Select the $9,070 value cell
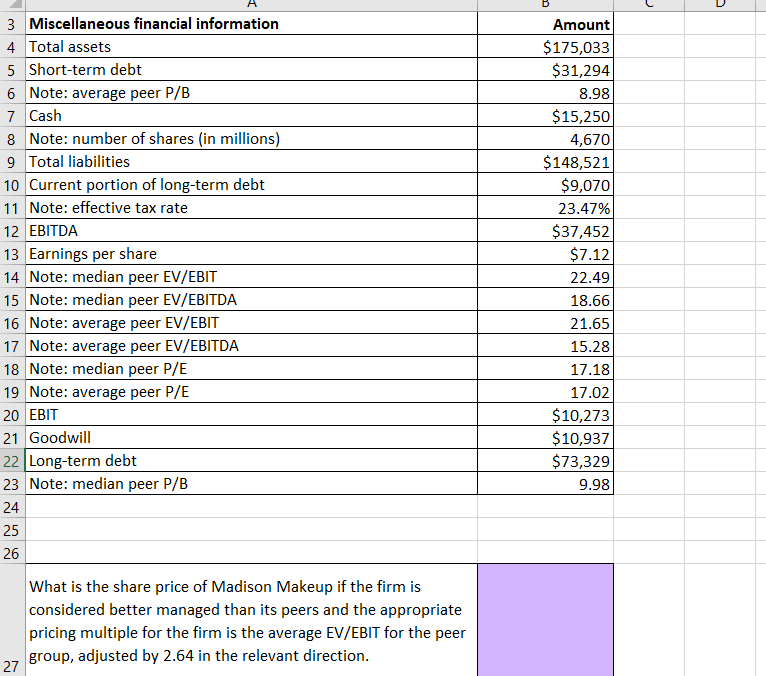This screenshot has width=766, height=676. [545, 184]
